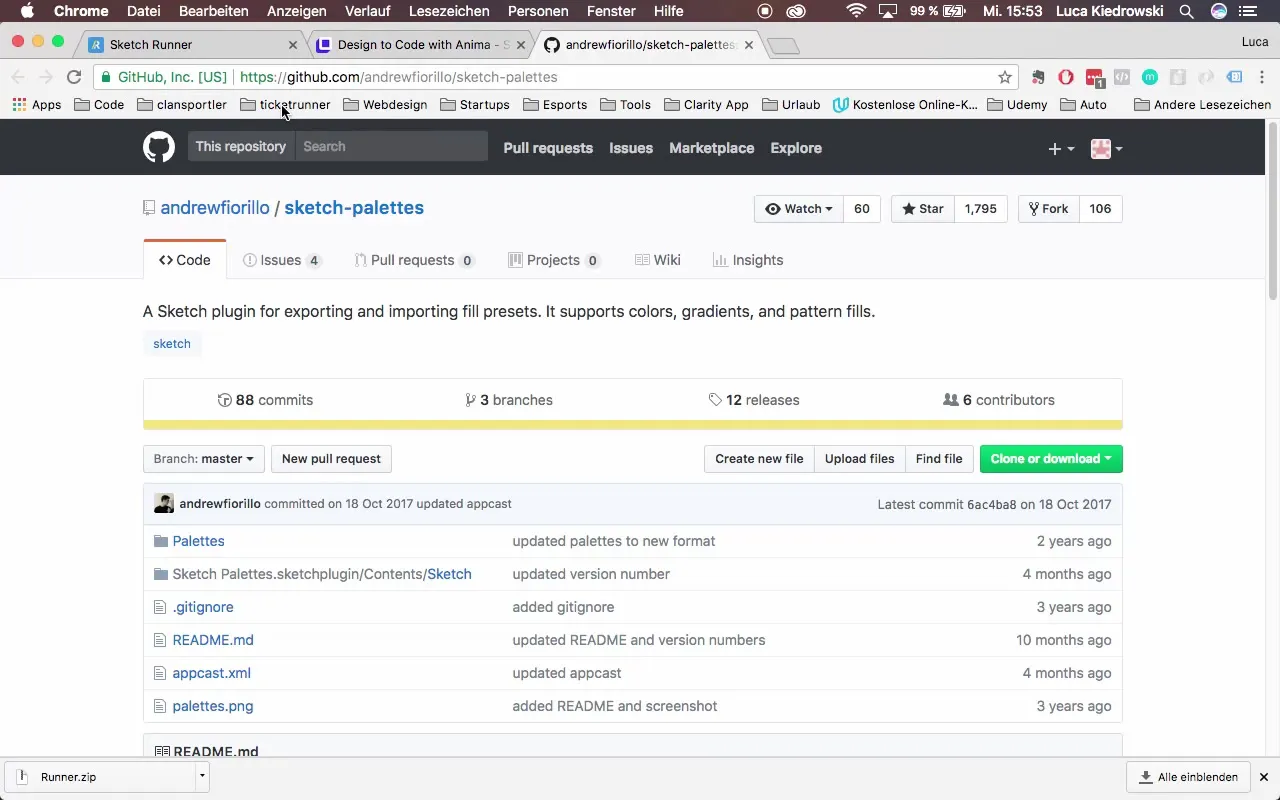The width and height of the screenshot is (1280, 800).
Task: Go back to previous page
Action: coord(18,77)
